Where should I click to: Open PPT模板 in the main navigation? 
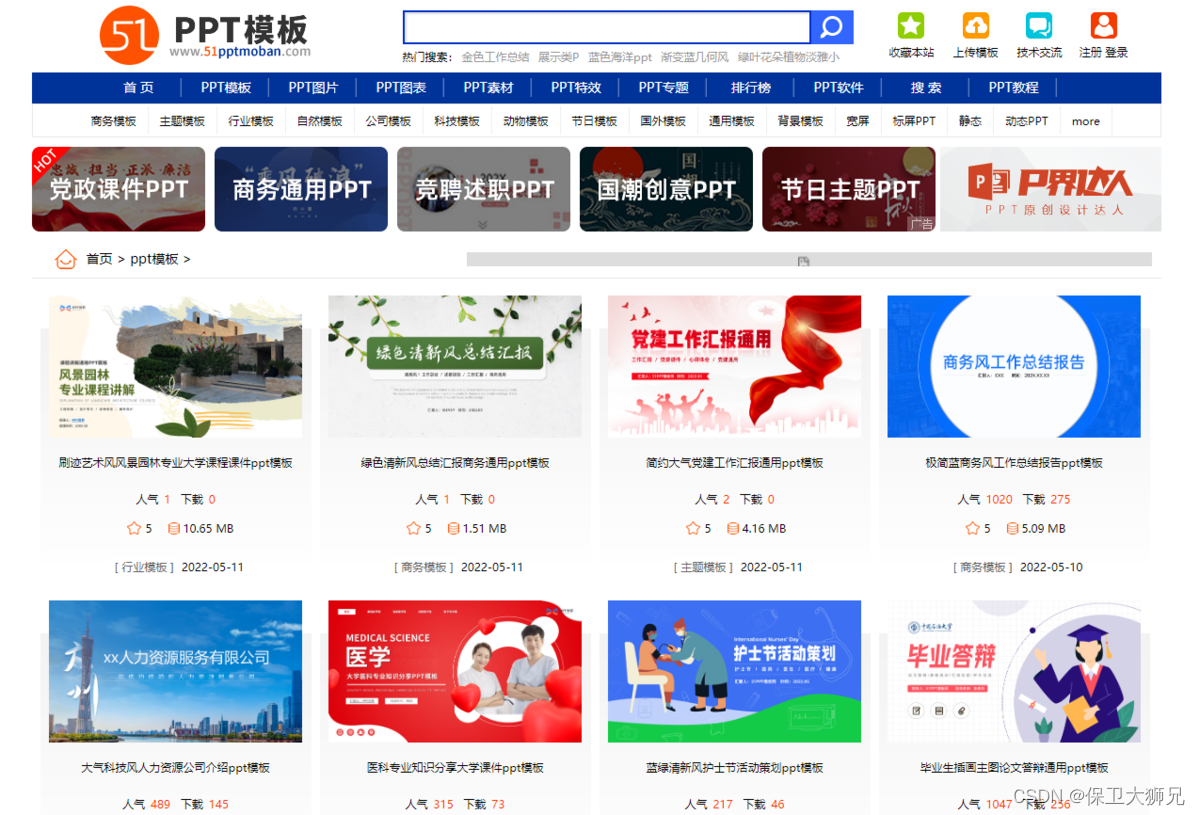click(226, 88)
